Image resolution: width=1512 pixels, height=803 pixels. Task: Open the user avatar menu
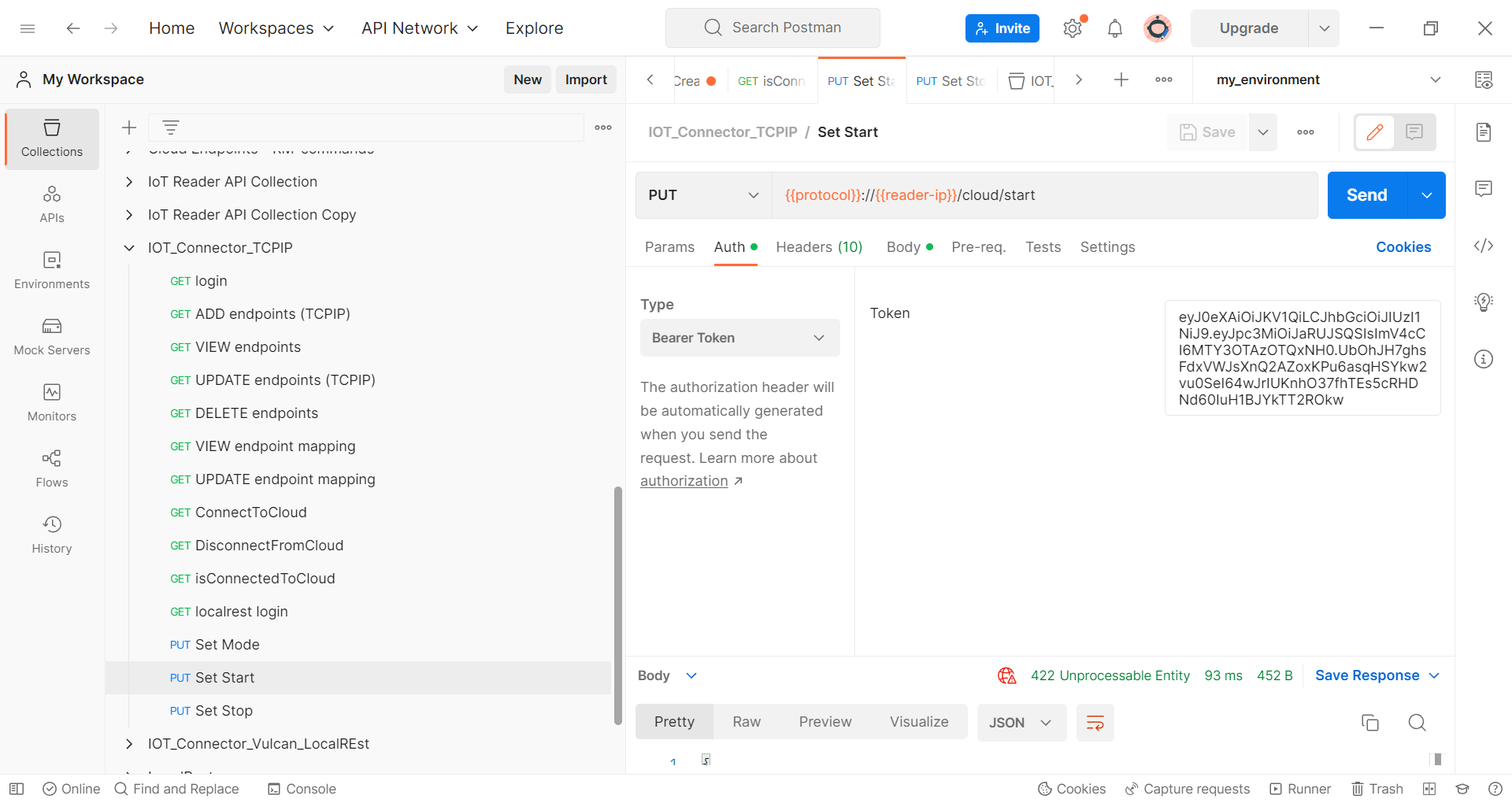tap(1158, 28)
